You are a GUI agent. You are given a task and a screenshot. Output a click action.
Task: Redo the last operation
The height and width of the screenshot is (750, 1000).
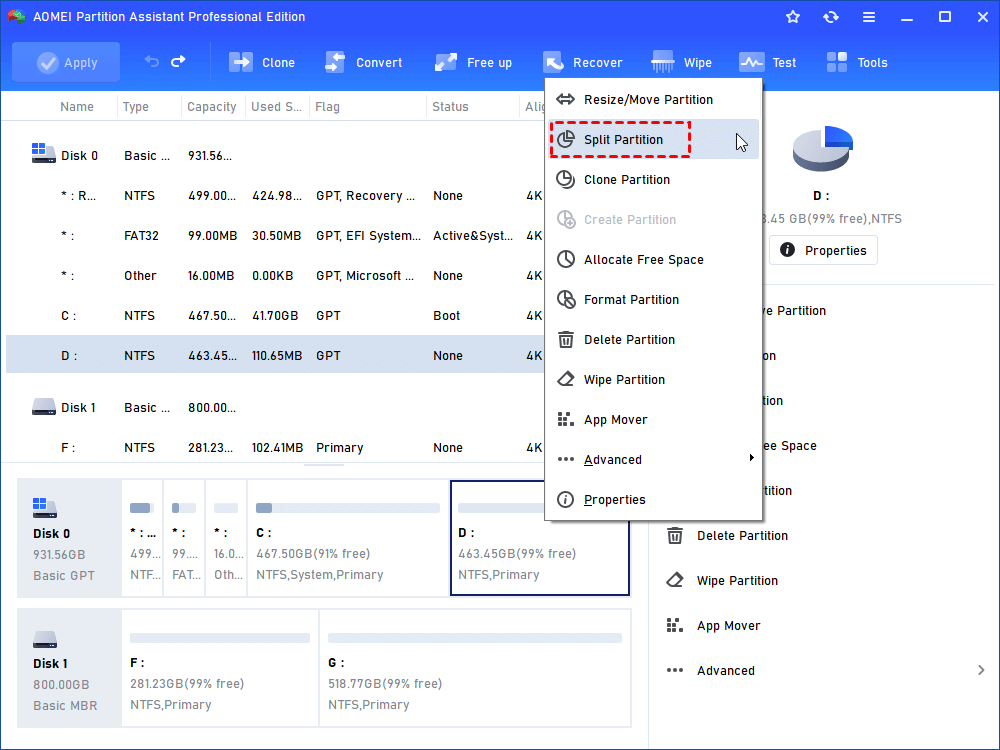point(178,61)
